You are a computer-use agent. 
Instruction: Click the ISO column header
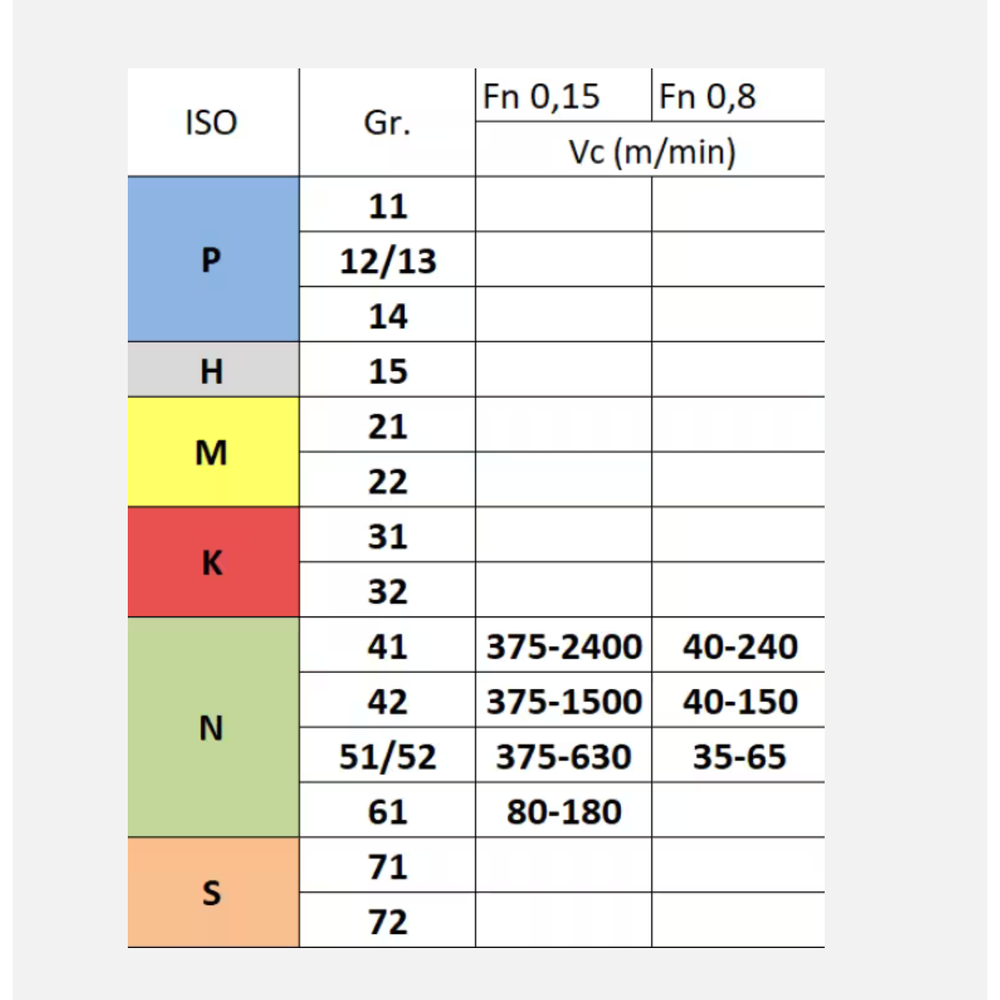[212, 123]
